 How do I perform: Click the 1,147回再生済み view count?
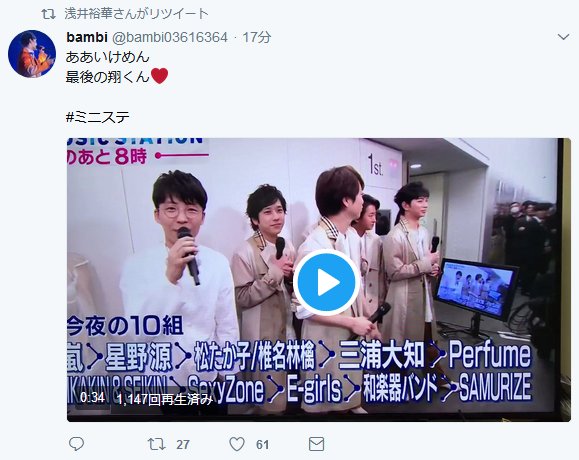pos(165,399)
